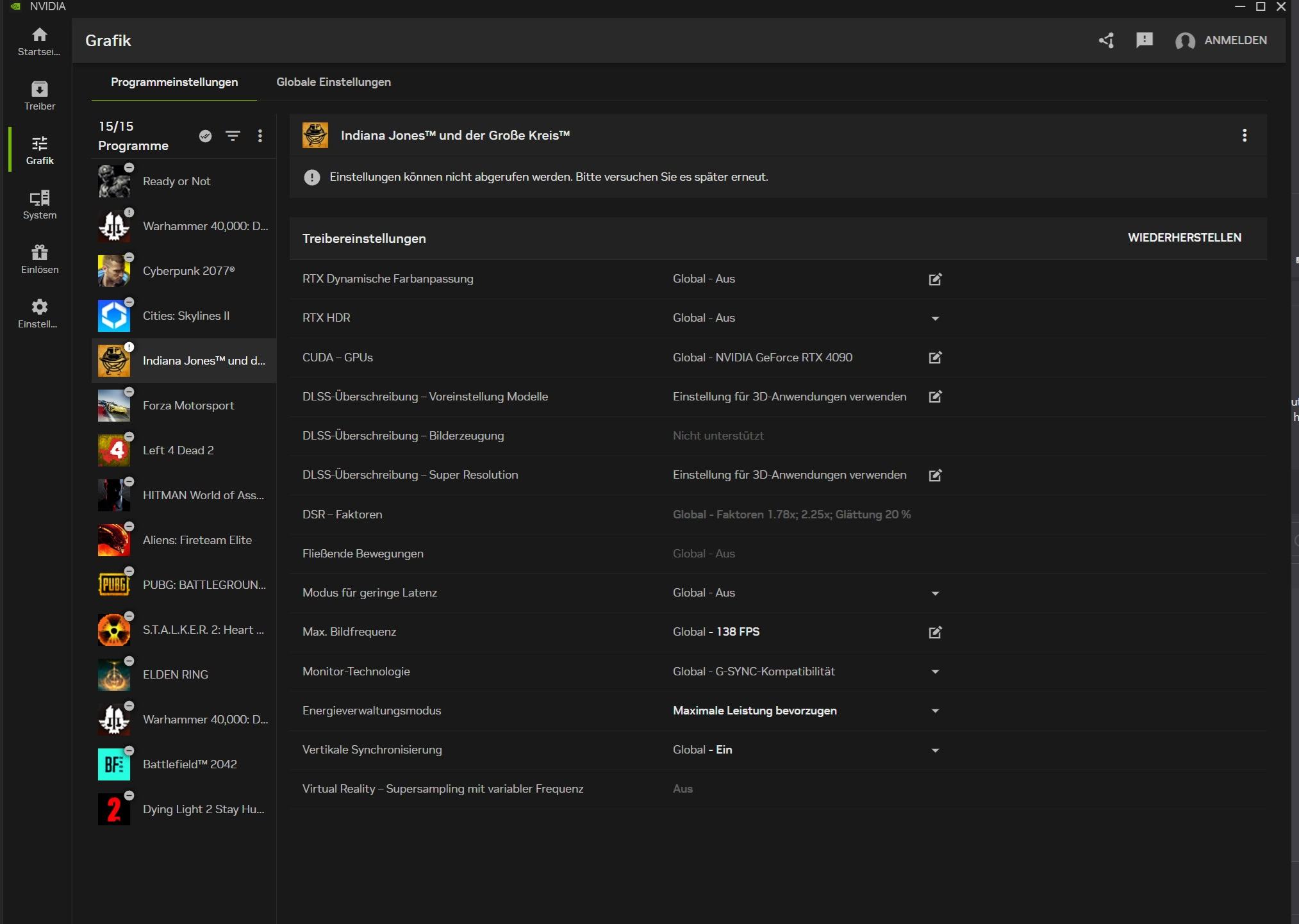
Task: Click Elden Ring game thumbnail
Action: pos(114,675)
